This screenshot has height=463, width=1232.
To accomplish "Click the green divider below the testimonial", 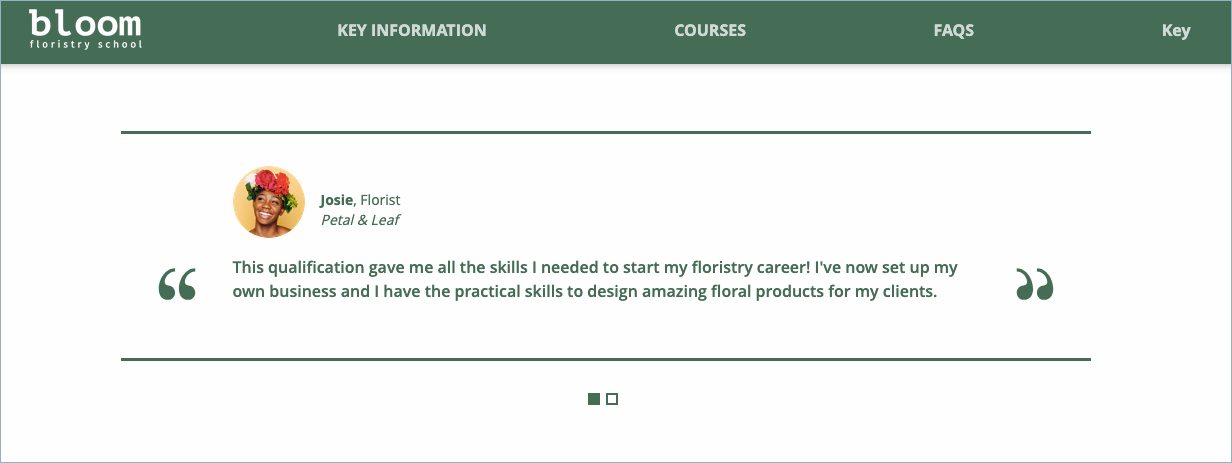I will pyautogui.click(x=605, y=359).
